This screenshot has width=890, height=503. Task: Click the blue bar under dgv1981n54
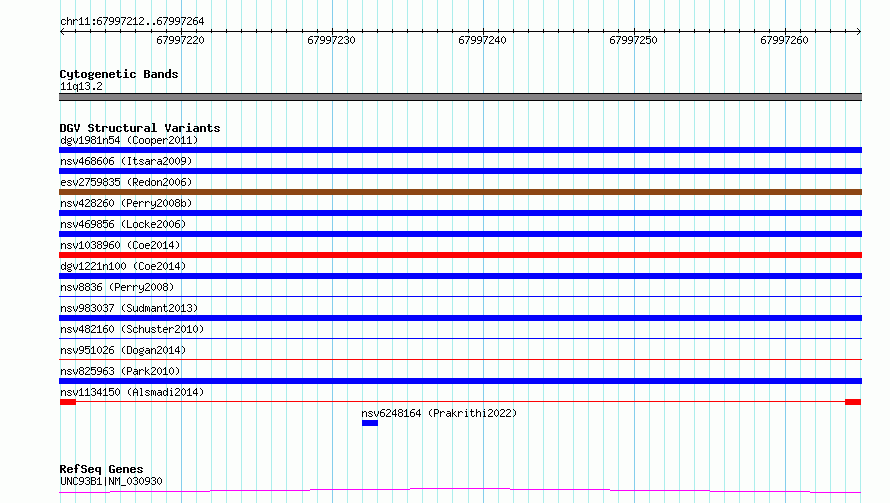coord(460,150)
